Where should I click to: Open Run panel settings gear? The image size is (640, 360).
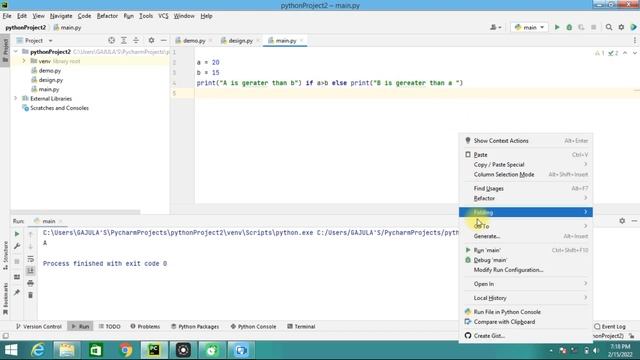(x=622, y=221)
